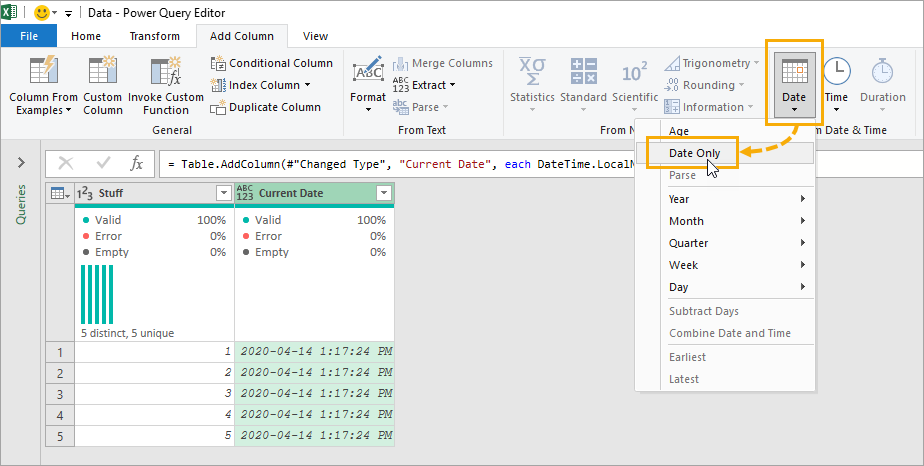Open the Rounding dropdown
Screen dimensions: 924x466
pos(704,85)
